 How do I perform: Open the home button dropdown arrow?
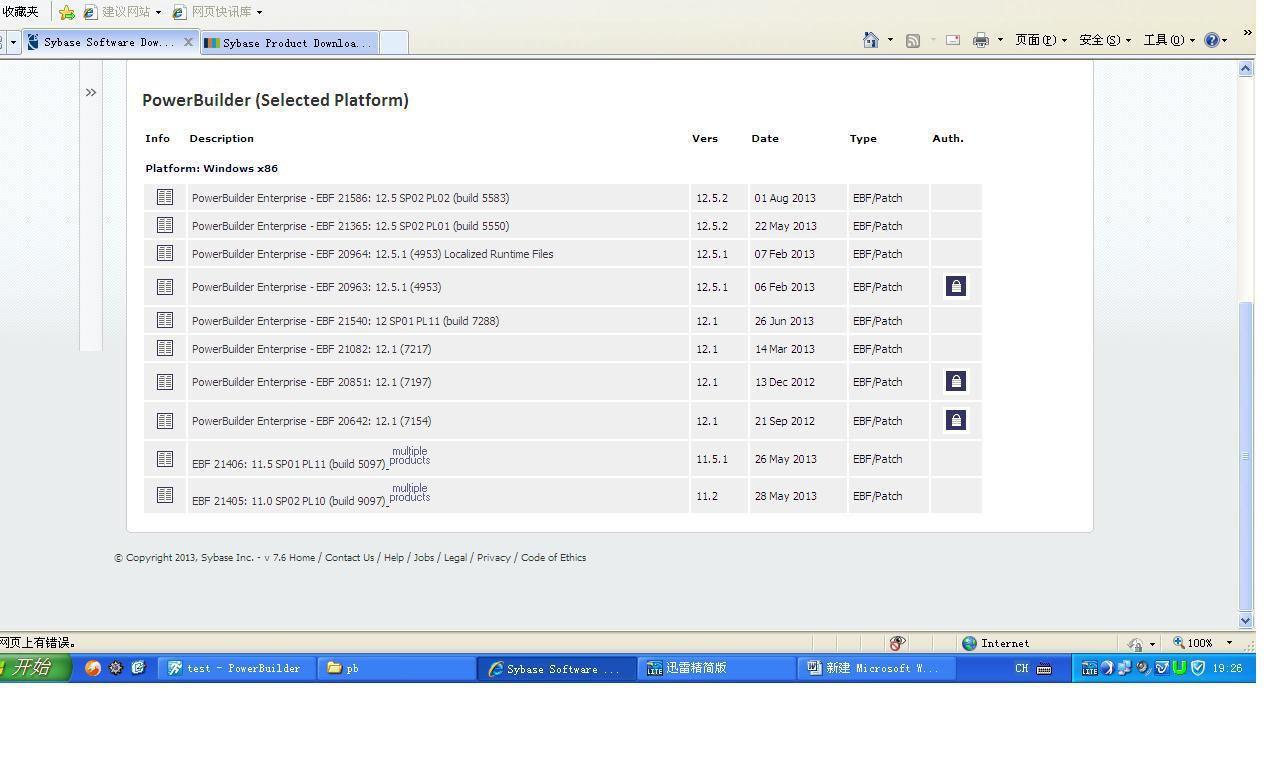click(890, 40)
